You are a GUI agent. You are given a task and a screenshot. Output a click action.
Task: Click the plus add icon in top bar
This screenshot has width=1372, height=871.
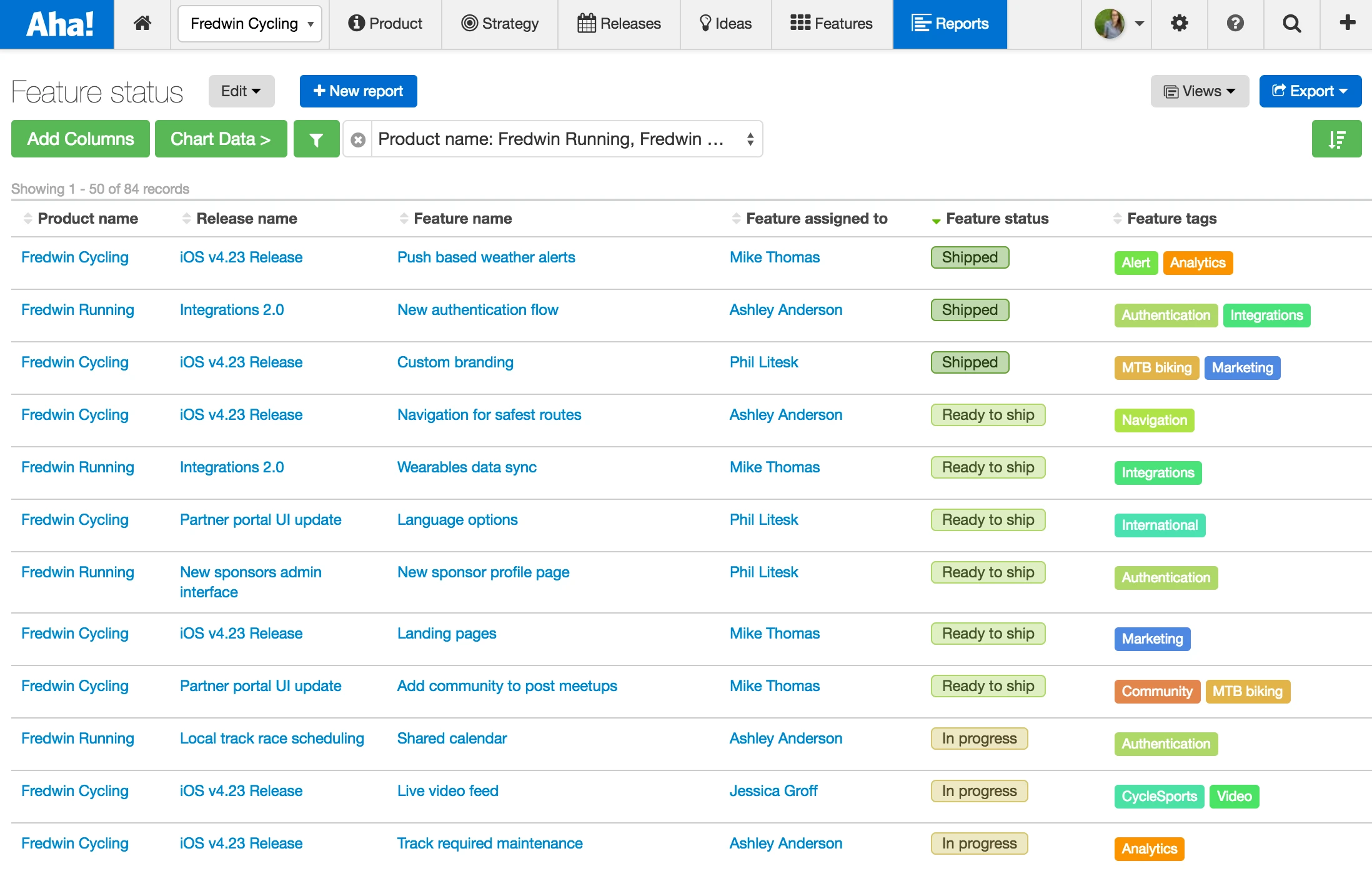coord(1347,24)
